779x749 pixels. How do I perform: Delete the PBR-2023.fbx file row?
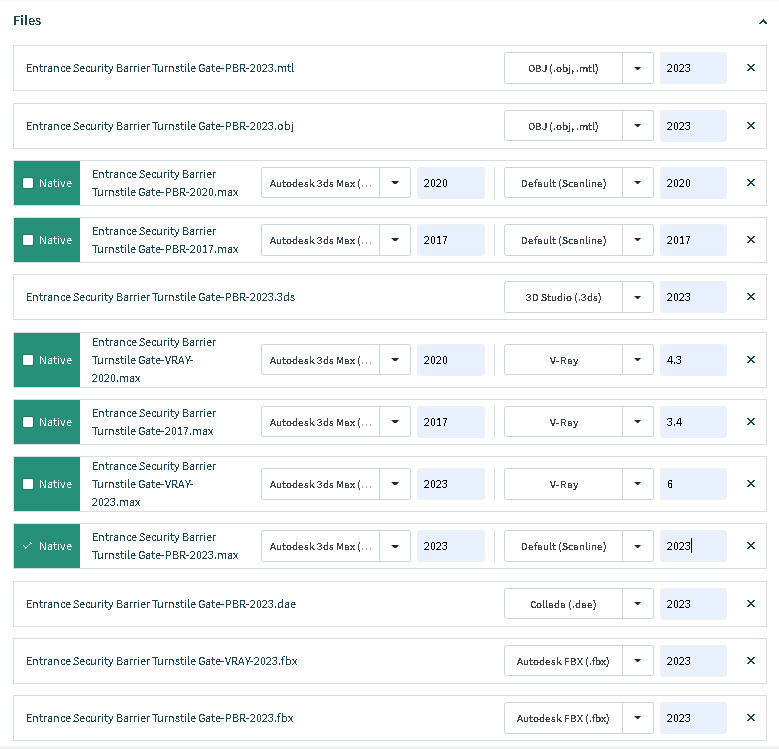point(751,718)
